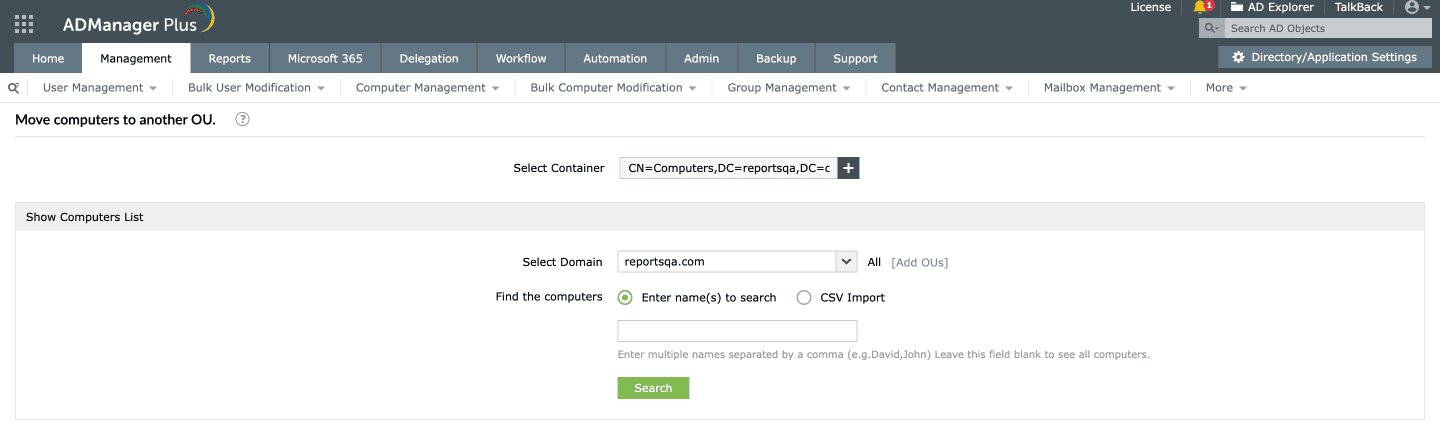1441x434 pixels.
Task: Expand the User Management menu
Action: (100, 88)
